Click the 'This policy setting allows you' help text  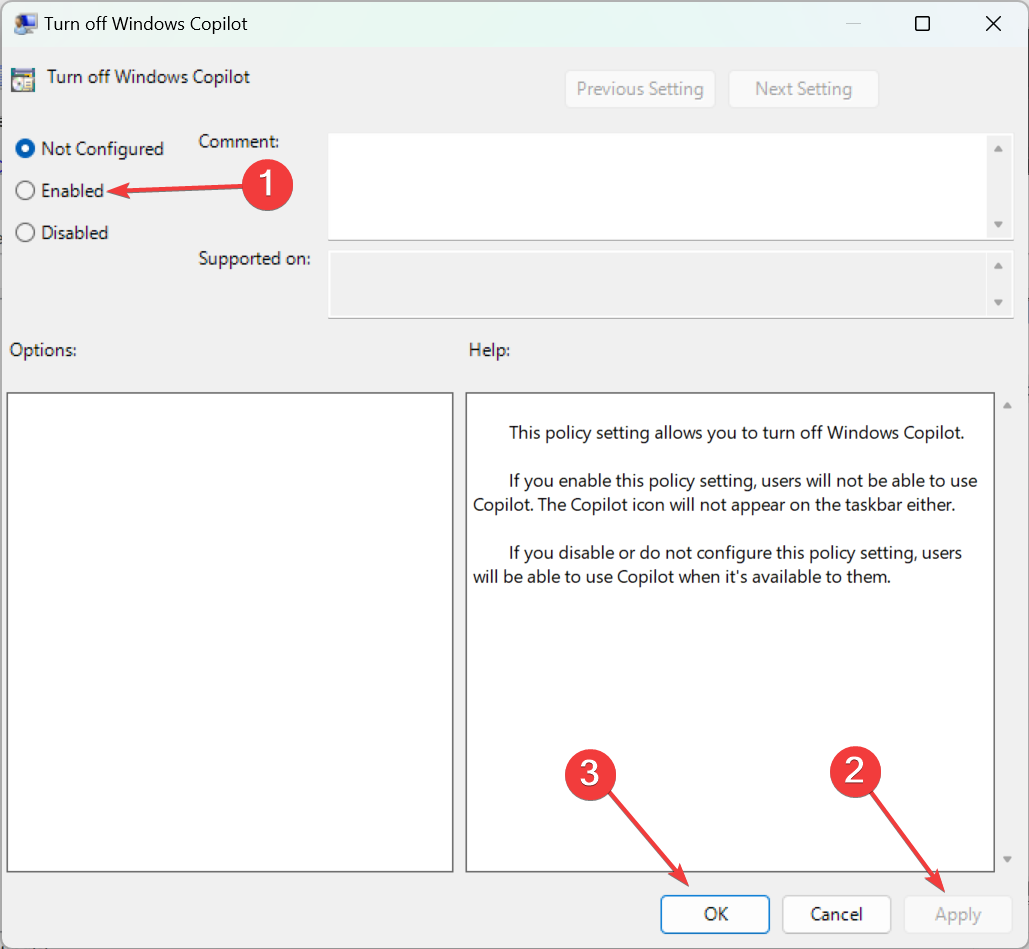click(x=736, y=433)
